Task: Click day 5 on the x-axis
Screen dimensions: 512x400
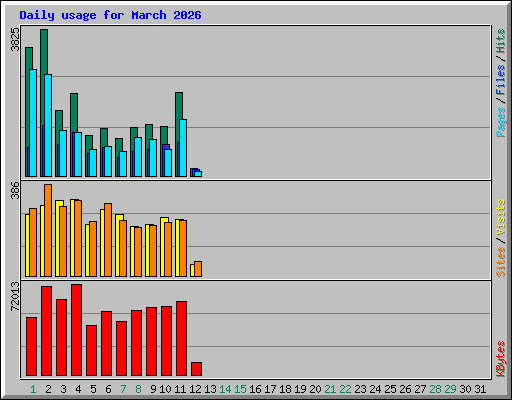Action: pyautogui.click(x=93, y=389)
